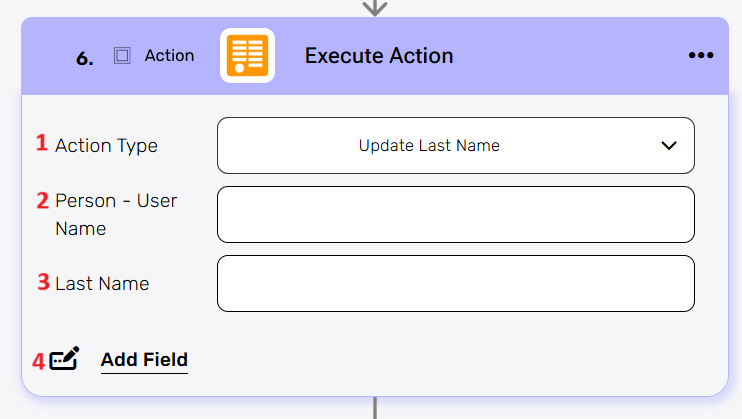Screen dimensions: 742x419
Task: Click the Add Field link
Action: pyautogui.click(x=144, y=360)
